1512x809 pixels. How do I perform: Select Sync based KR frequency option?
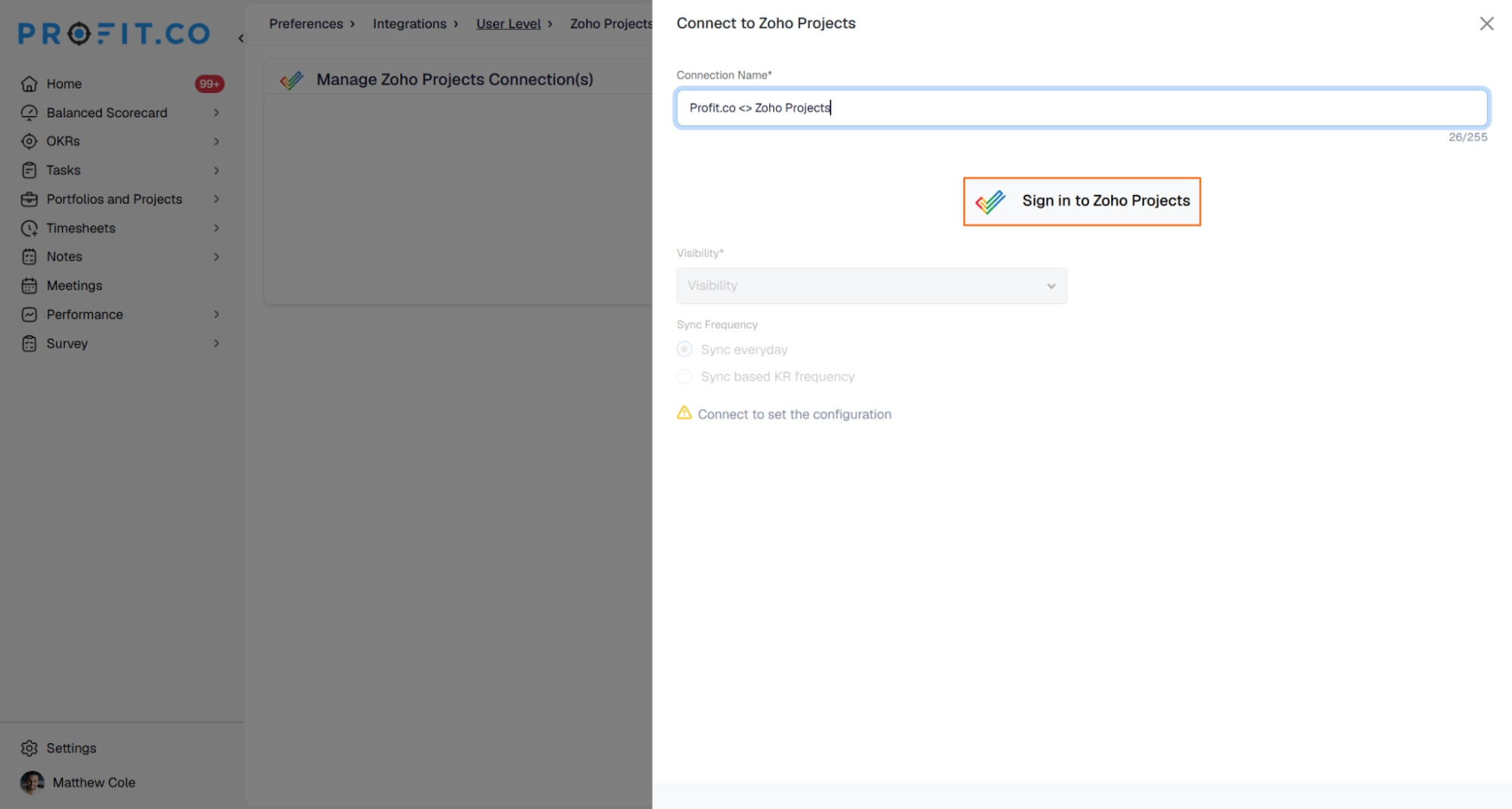(x=685, y=377)
